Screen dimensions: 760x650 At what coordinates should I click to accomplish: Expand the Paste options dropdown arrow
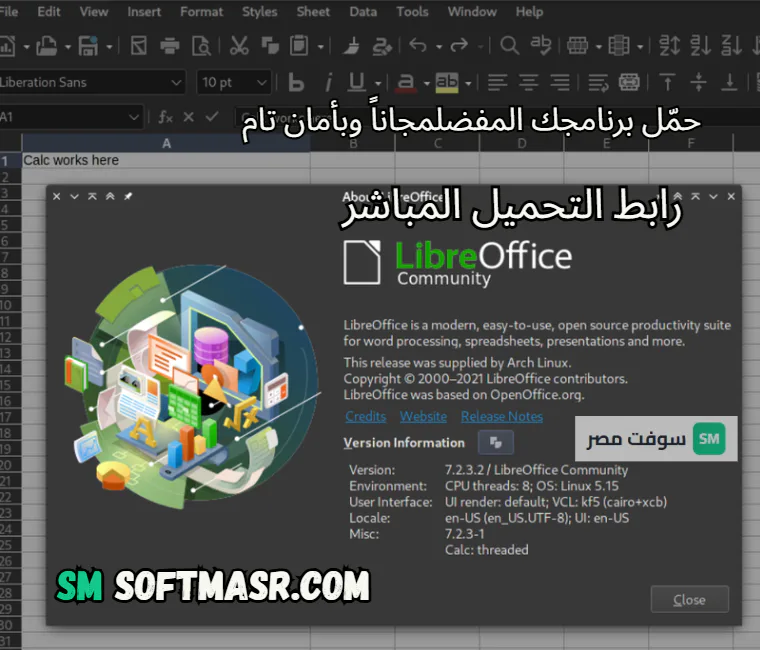(x=320, y=47)
